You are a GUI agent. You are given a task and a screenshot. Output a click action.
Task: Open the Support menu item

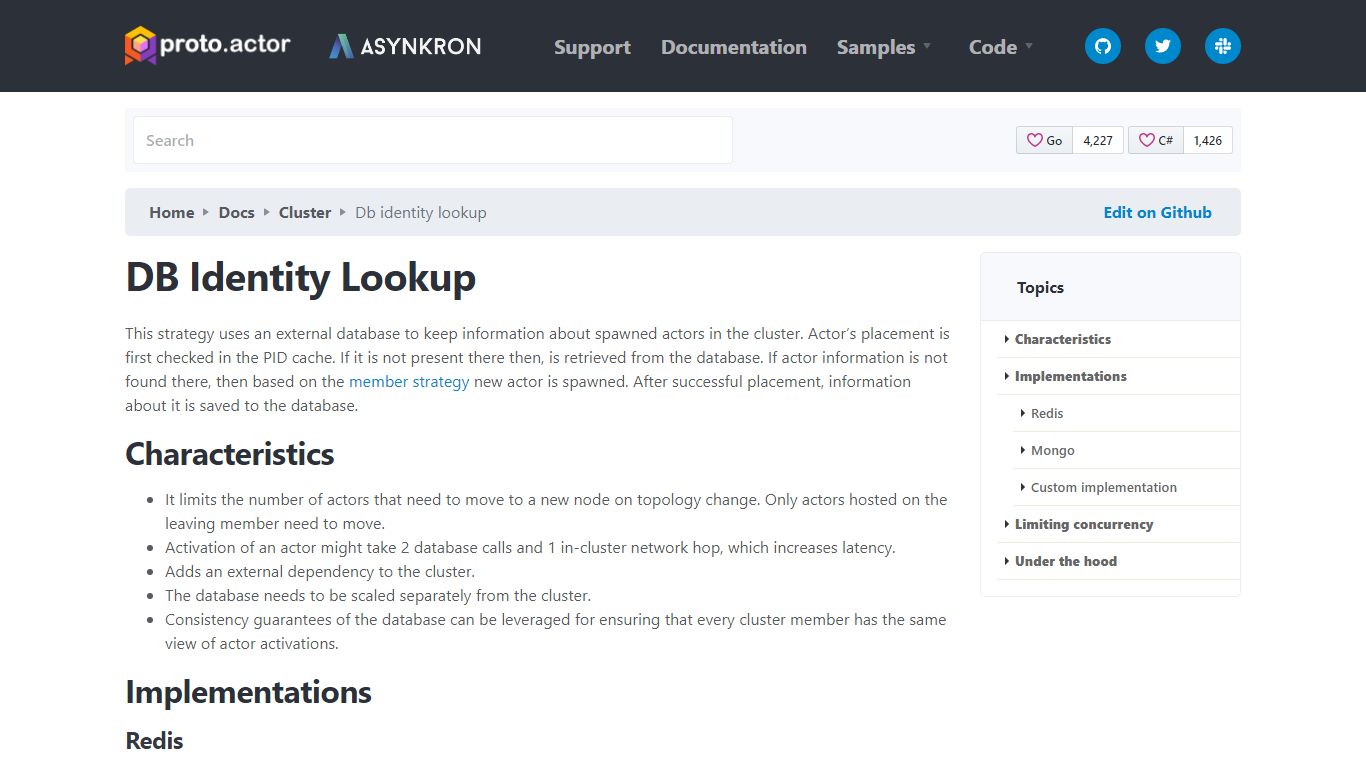[592, 47]
